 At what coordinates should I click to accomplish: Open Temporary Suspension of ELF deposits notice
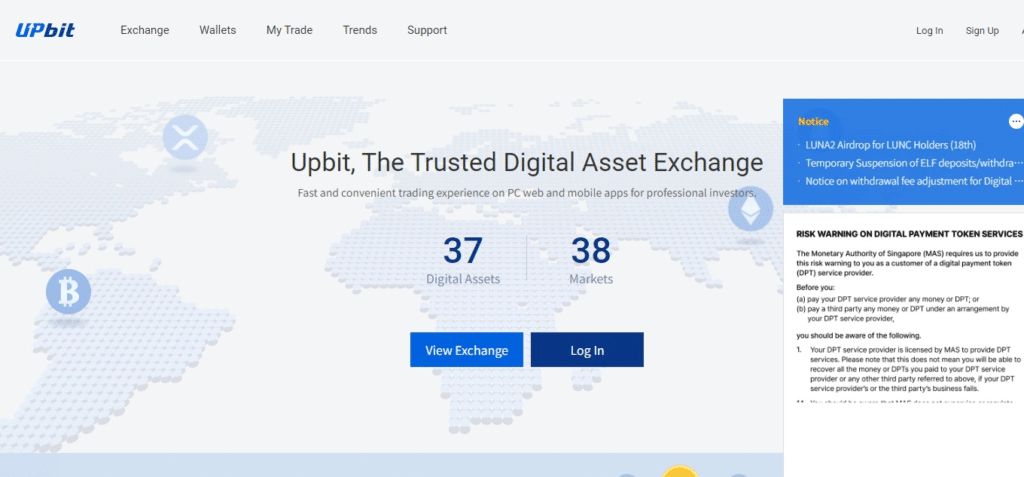click(912, 162)
